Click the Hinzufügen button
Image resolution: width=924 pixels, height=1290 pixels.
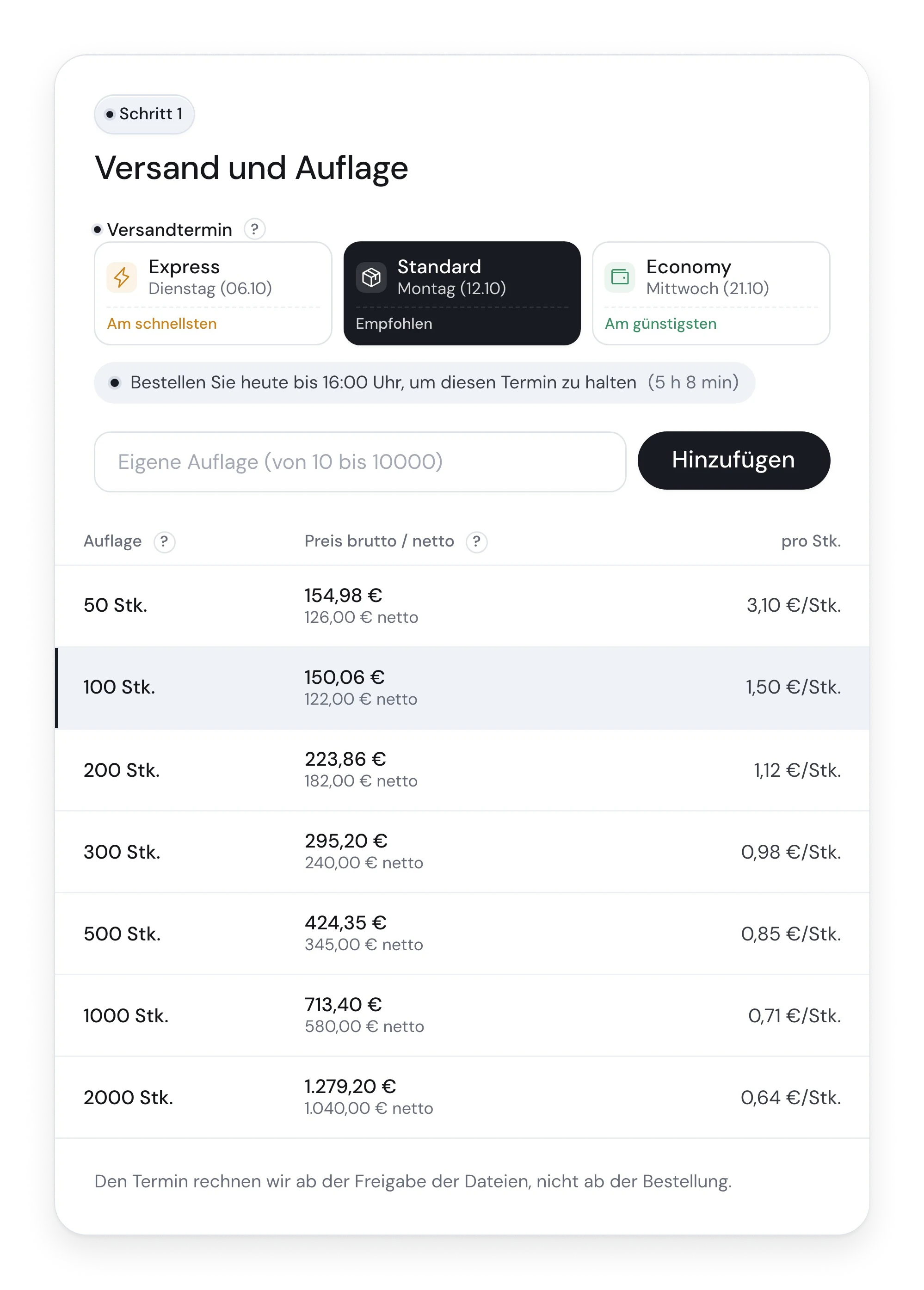(x=733, y=461)
